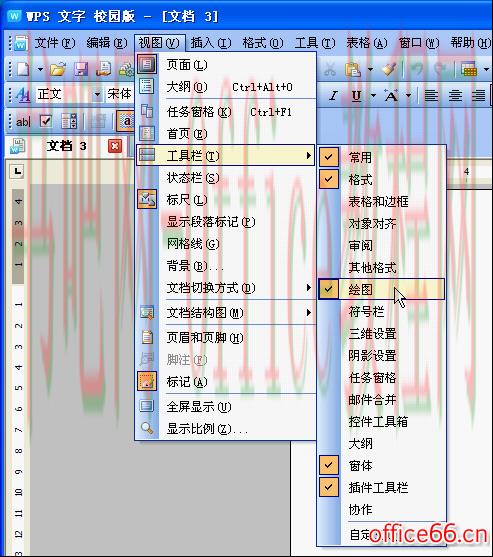Screen dimensions: 493x557
Task: Uncheck the 绘图 toolbar option
Action: 381,289
